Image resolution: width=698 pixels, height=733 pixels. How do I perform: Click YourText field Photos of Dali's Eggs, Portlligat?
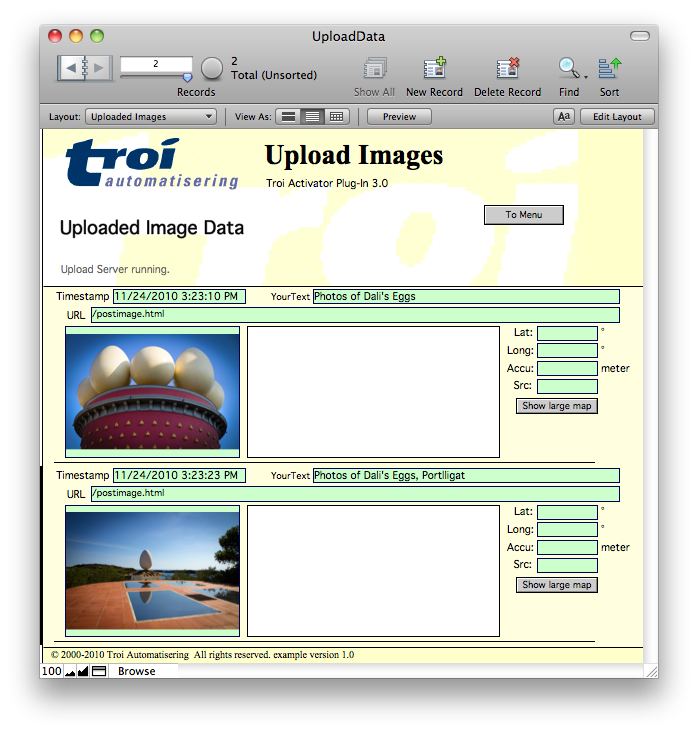click(x=466, y=475)
